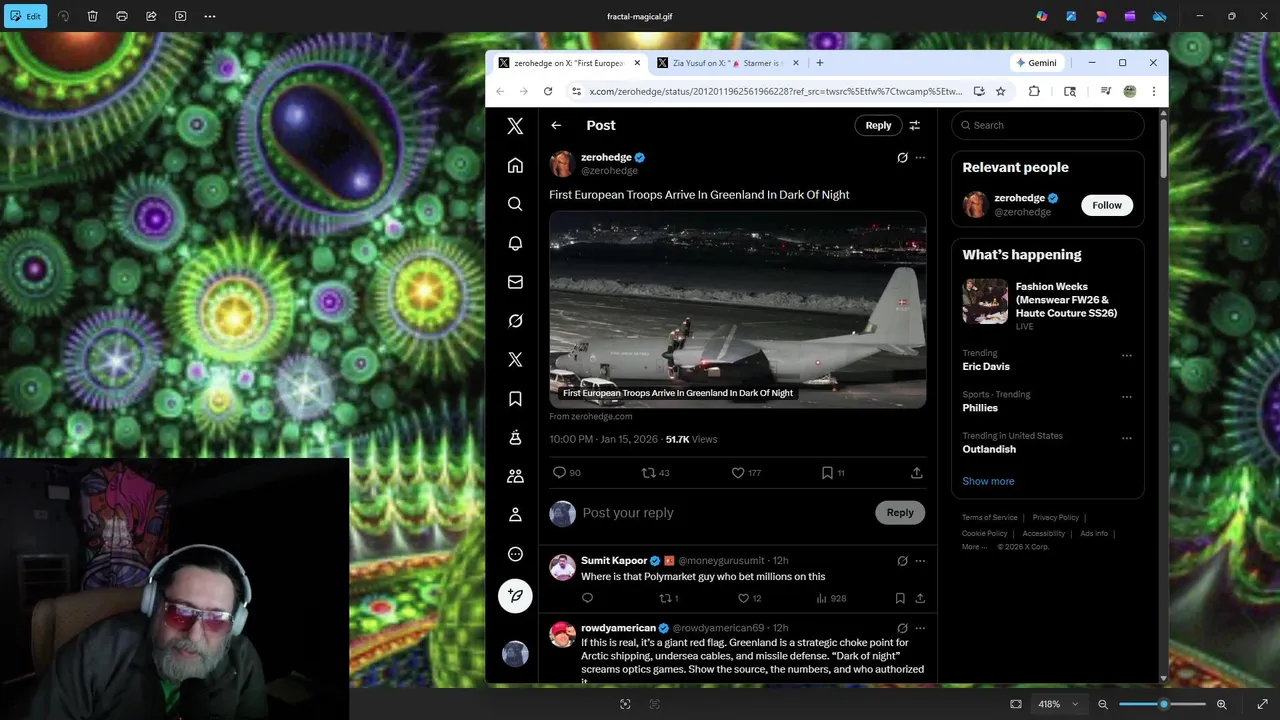Click the zoom in magnifier in Photos
Screen dimensions: 1280x720
click(1221, 704)
